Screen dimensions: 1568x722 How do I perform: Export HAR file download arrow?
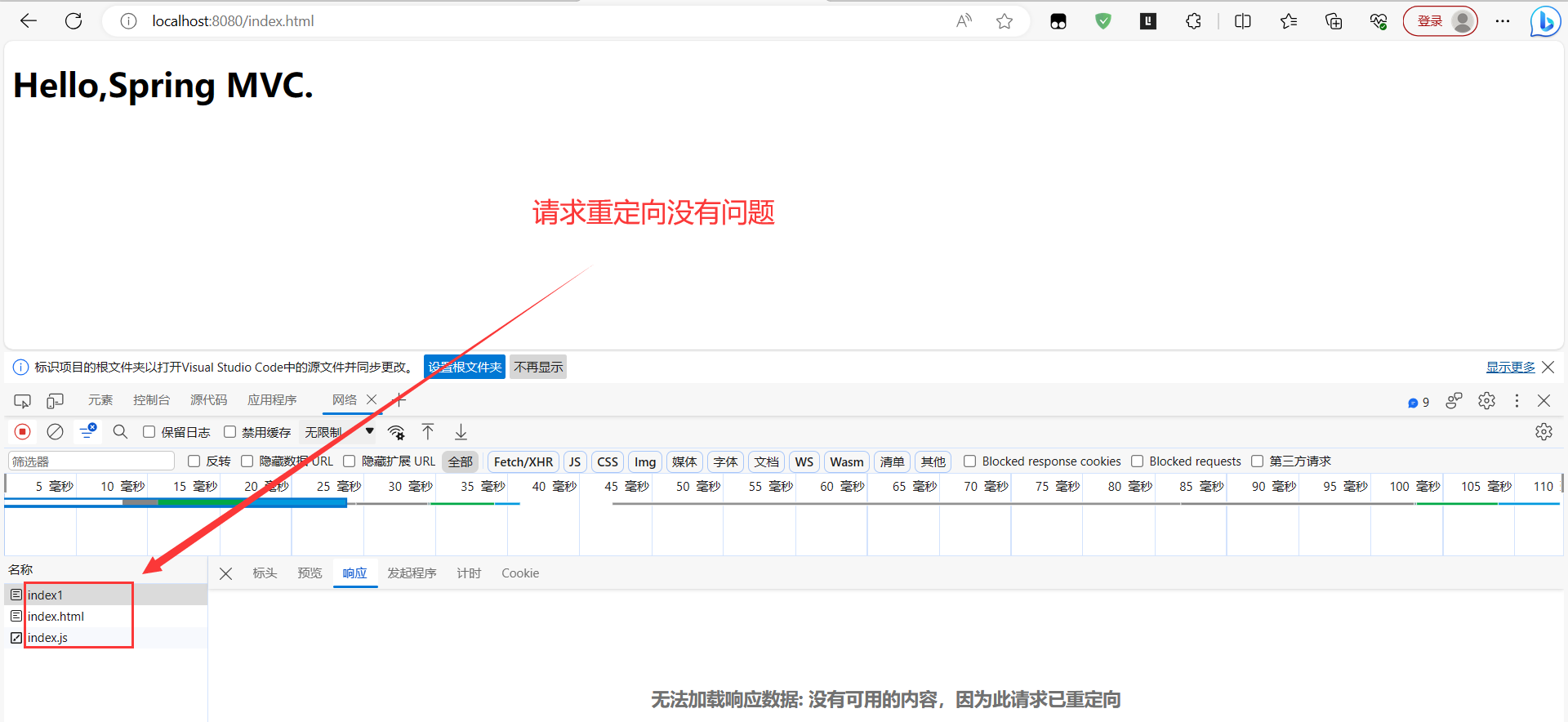(x=461, y=432)
